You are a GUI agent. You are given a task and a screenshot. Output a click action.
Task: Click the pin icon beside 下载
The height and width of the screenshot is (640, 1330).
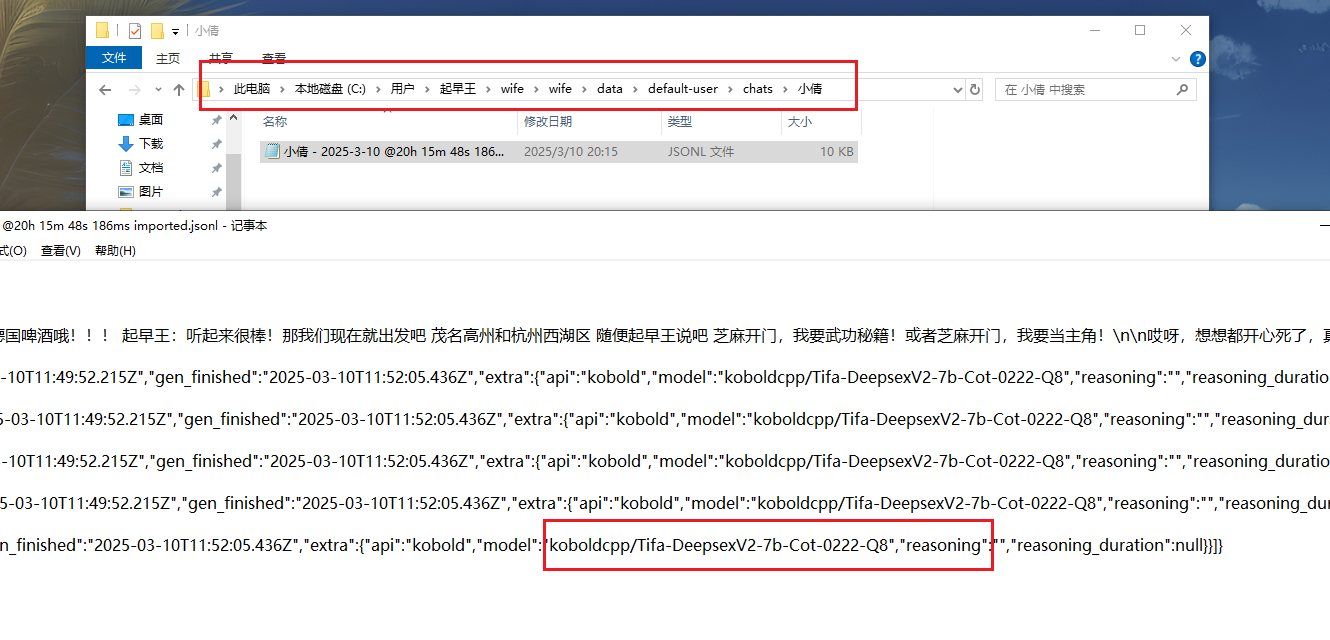pyautogui.click(x=216, y=144)
